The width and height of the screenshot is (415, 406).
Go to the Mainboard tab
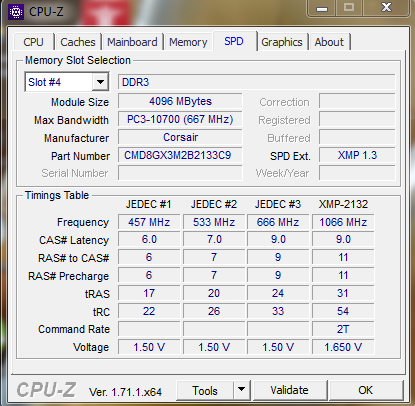click(x=132, y=42)
